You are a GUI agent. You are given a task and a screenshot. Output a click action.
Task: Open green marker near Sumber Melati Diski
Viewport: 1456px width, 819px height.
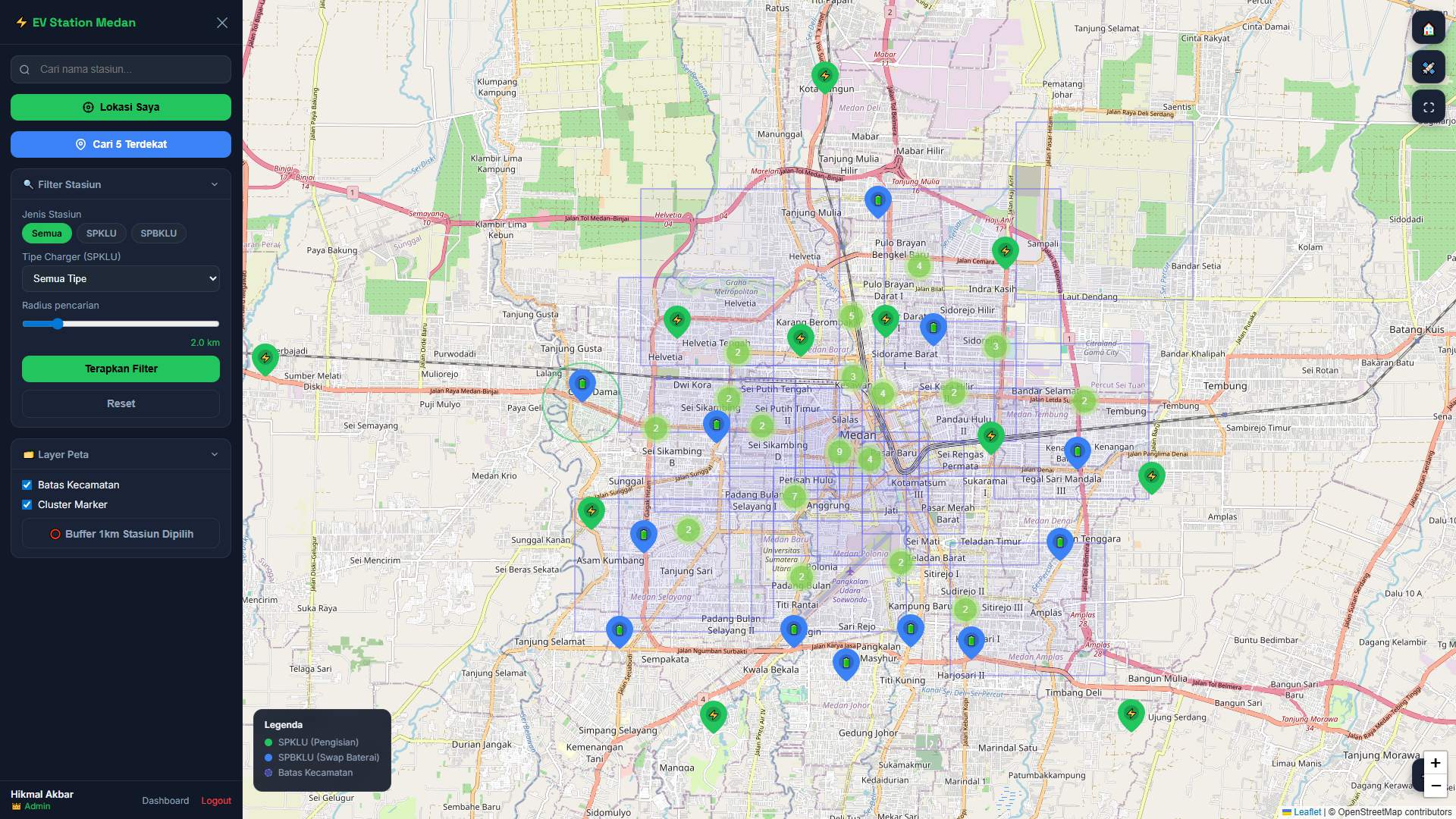point(265,359)
